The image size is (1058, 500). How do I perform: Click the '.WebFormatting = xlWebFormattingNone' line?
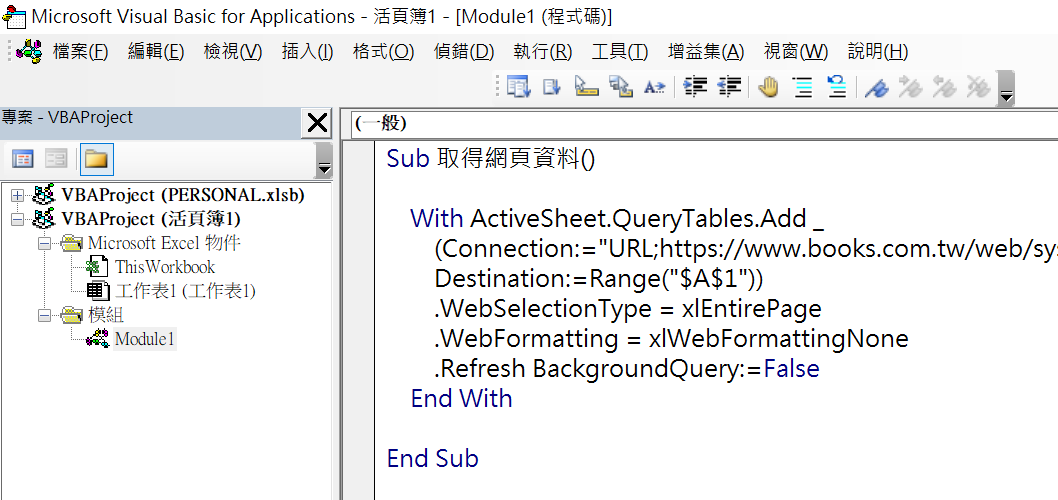(x=671, y=339)
